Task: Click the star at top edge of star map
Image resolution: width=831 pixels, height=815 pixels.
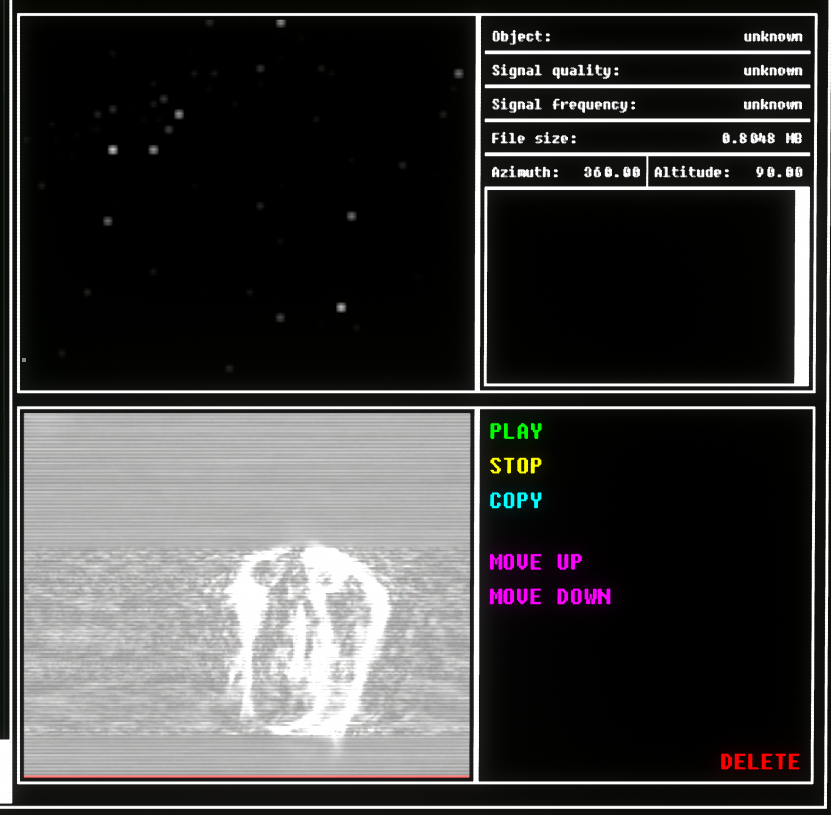Action: [280, 22]
